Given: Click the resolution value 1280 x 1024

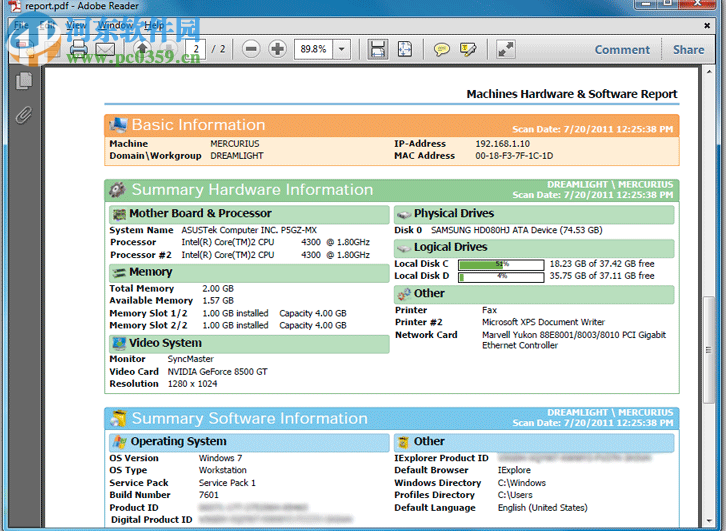Looking at the screenshot, I should click(x=192, y=384).
